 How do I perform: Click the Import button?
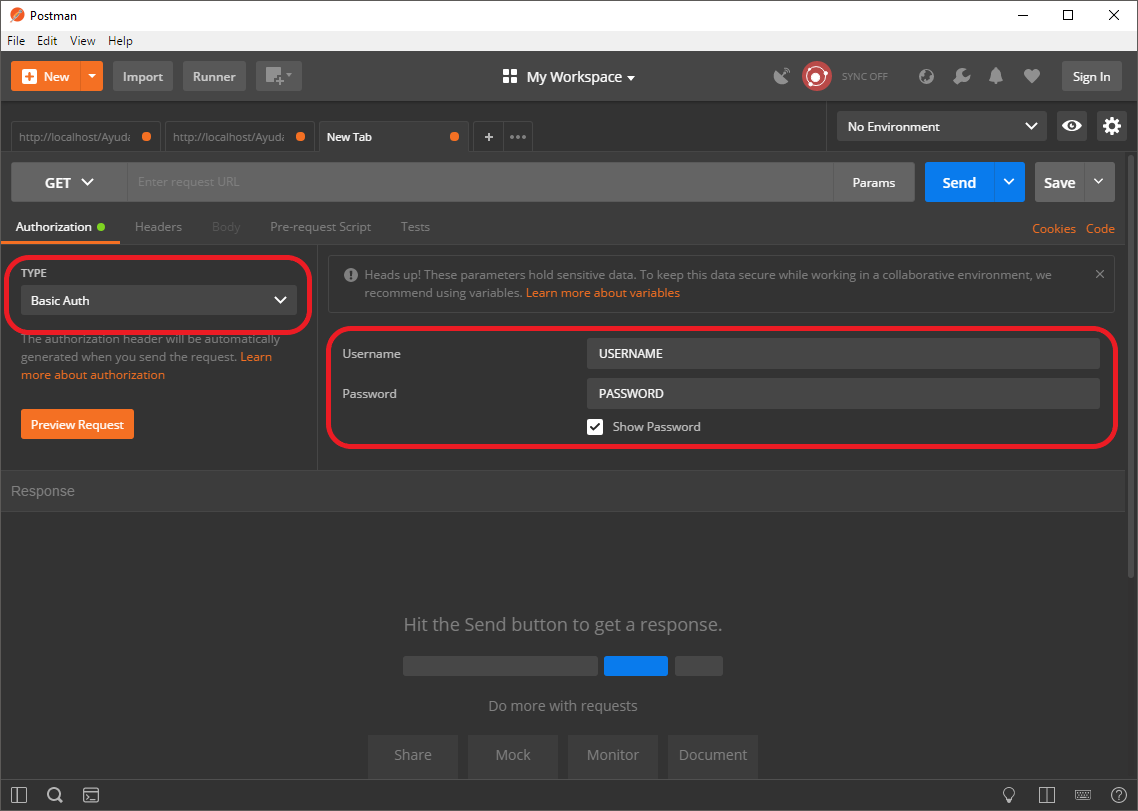click(x=143, y=76)
